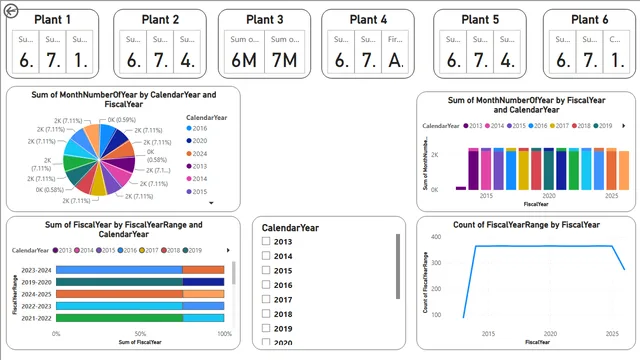Click the 2022-2023 bar row

click(x=140, y=306)
